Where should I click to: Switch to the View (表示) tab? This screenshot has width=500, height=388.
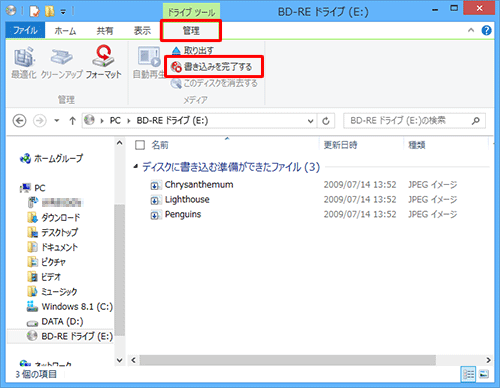142,31
